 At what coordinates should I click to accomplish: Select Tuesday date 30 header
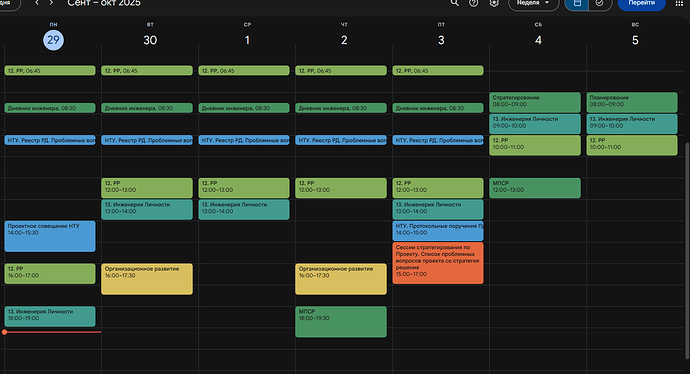(x=150, y=40)
